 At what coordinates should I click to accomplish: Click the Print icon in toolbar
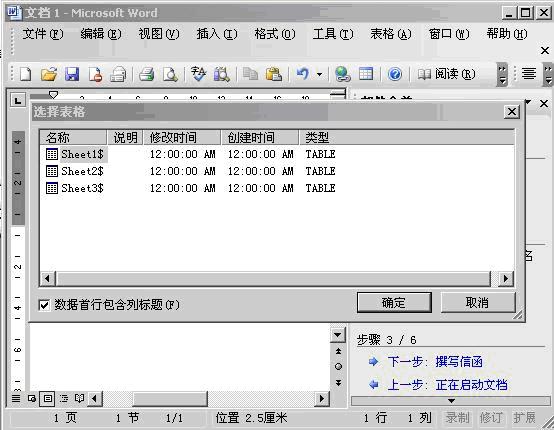click(x=146, y=74)
